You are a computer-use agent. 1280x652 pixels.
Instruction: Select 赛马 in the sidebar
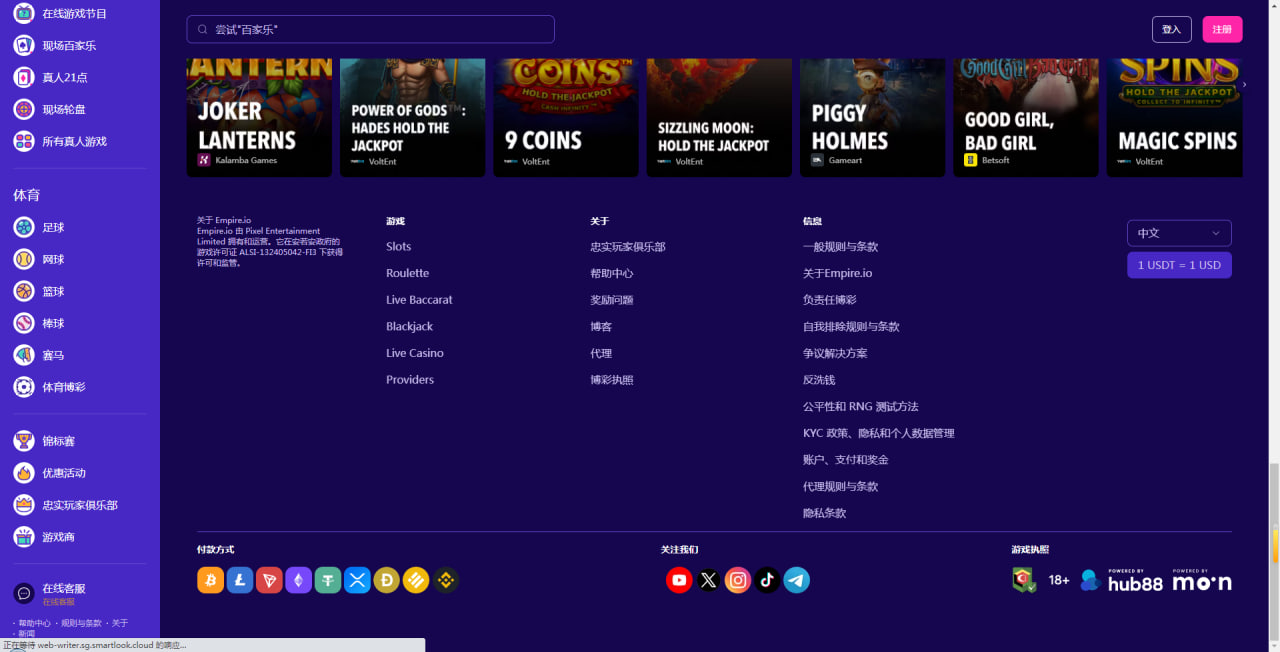tap(53, 356)
